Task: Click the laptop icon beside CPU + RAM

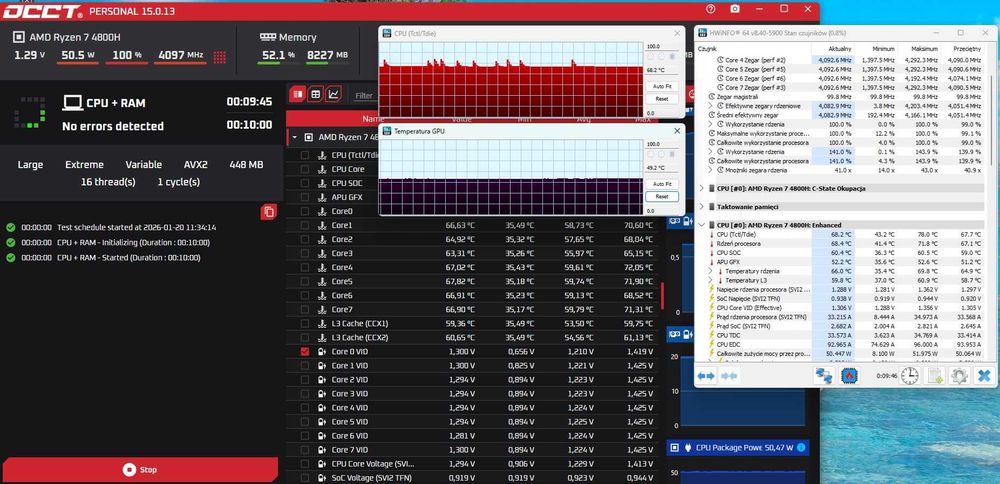Action: point(73,102)
